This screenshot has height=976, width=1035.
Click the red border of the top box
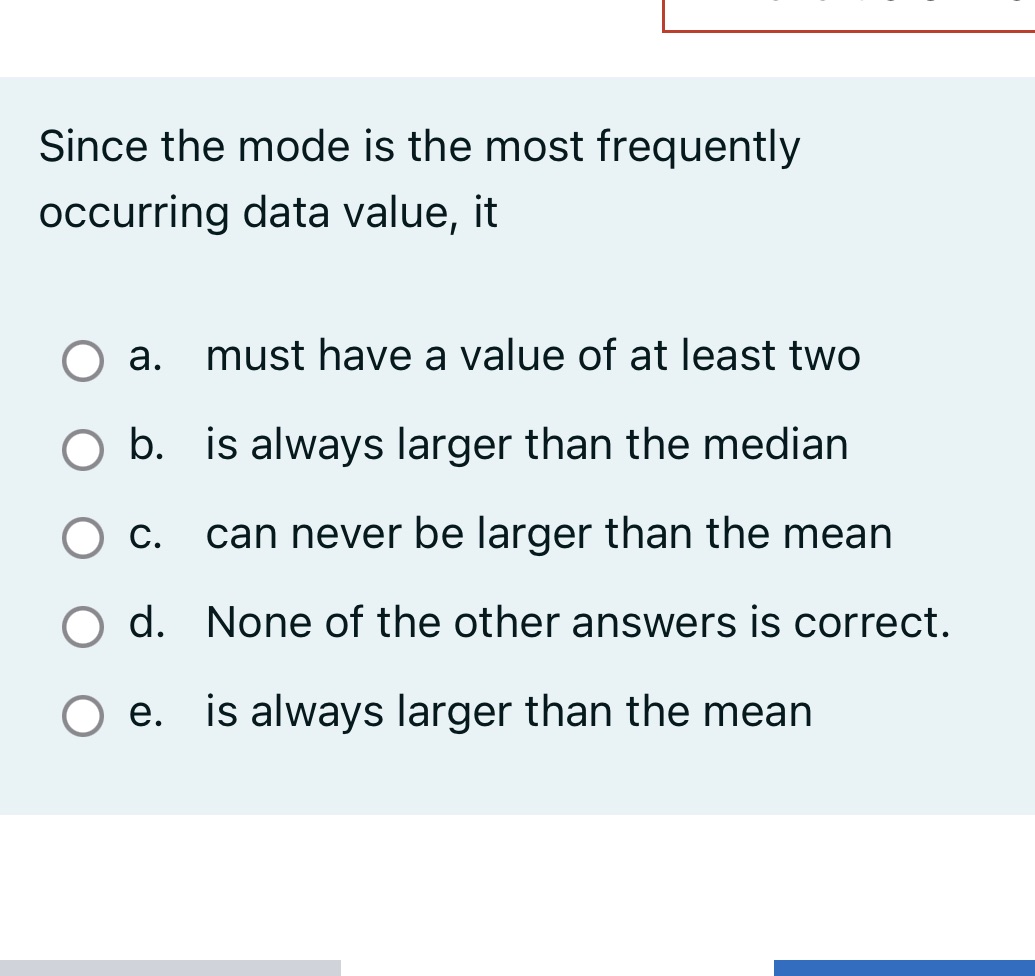(850, 31)
